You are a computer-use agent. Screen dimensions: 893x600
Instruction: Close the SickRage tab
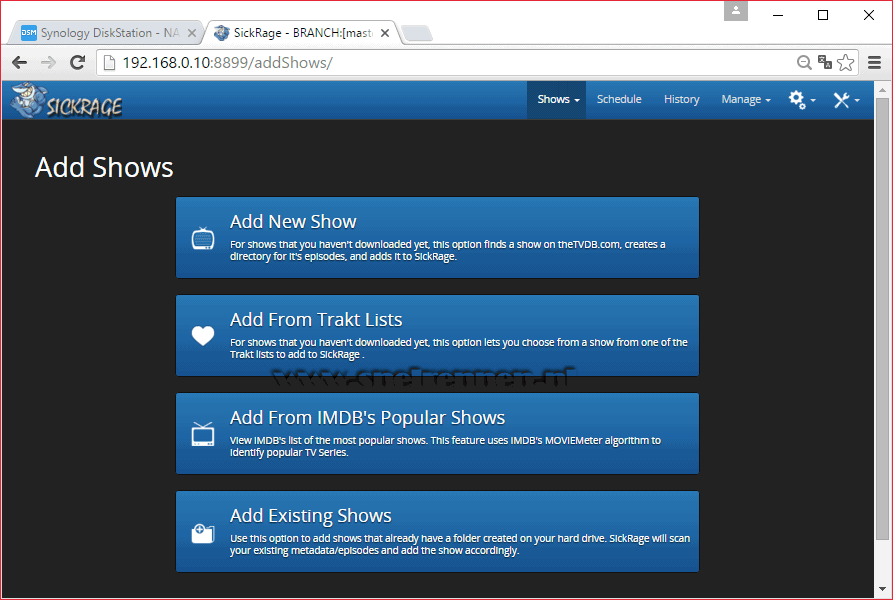point(385,33)
